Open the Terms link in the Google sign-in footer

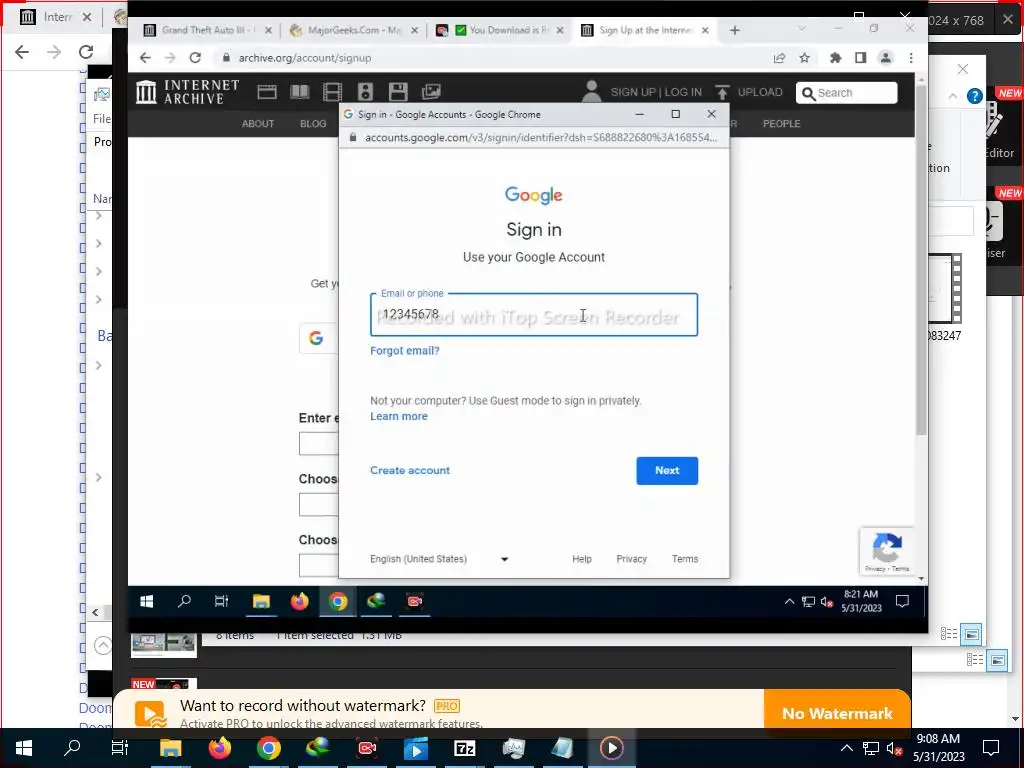[x=684, y=559]
